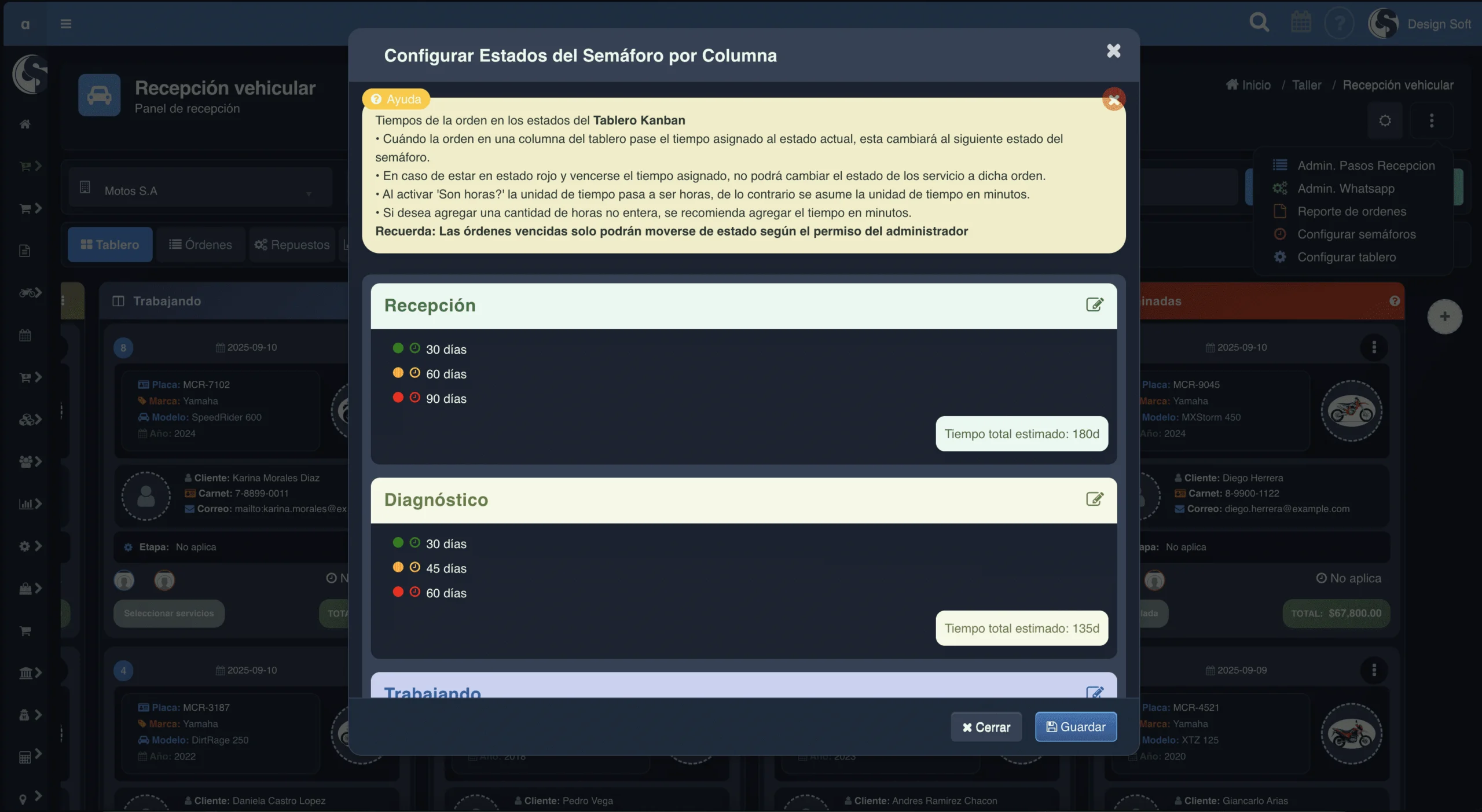The height and width of the screenshot is (812, 1482).
Task: Click the red color dot for 90 días
Action: pyautogui.click(x=398, y=398)
